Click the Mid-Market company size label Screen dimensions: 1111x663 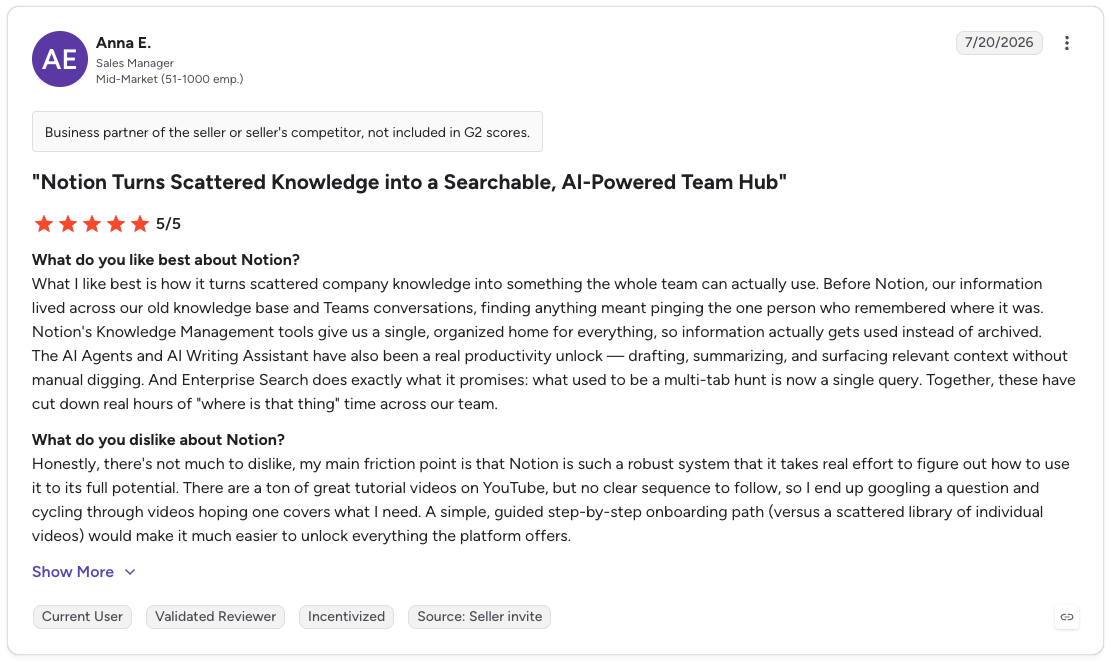(x=169, y=79)
